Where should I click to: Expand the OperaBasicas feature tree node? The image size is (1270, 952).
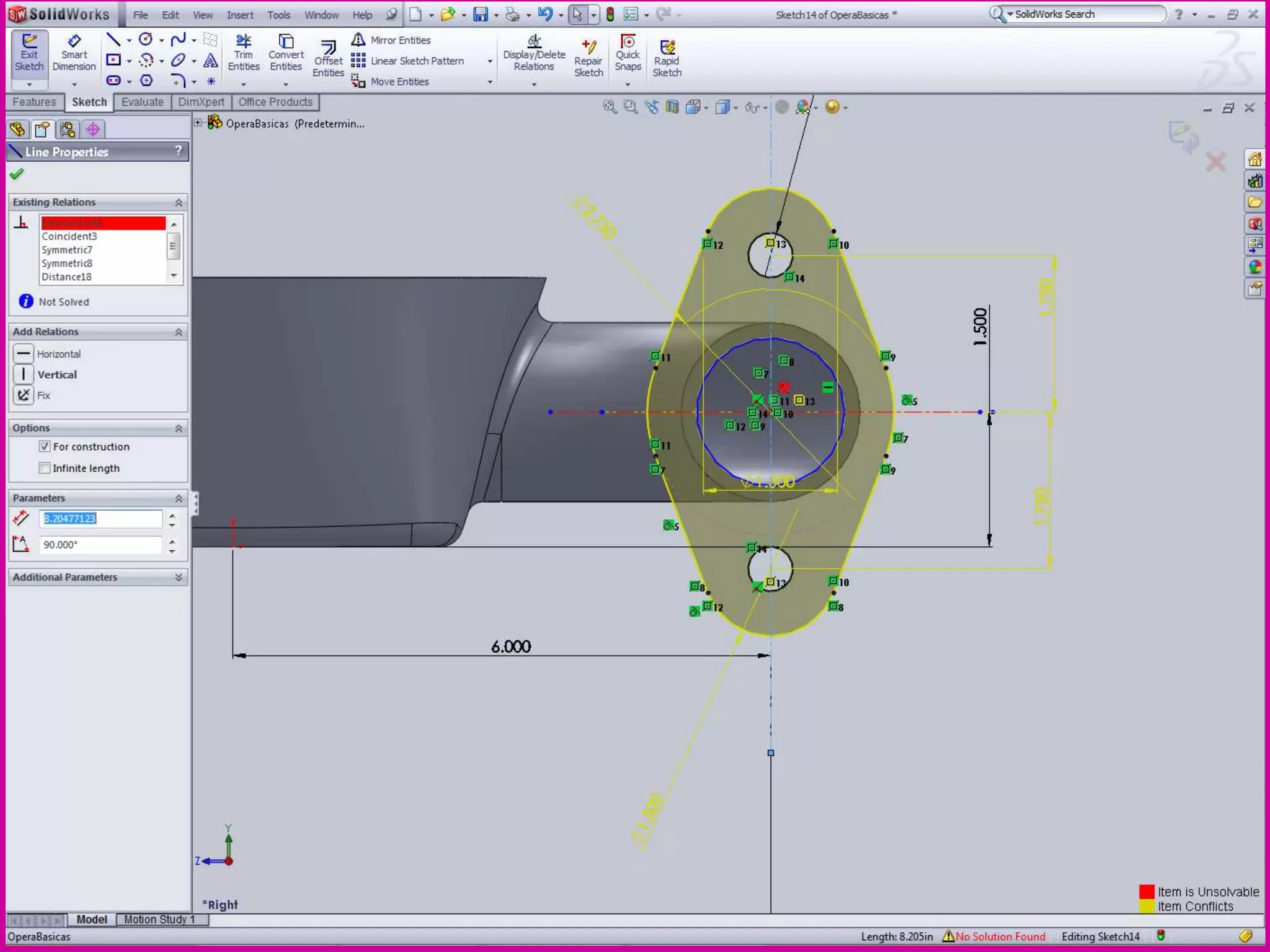[198, 123]
